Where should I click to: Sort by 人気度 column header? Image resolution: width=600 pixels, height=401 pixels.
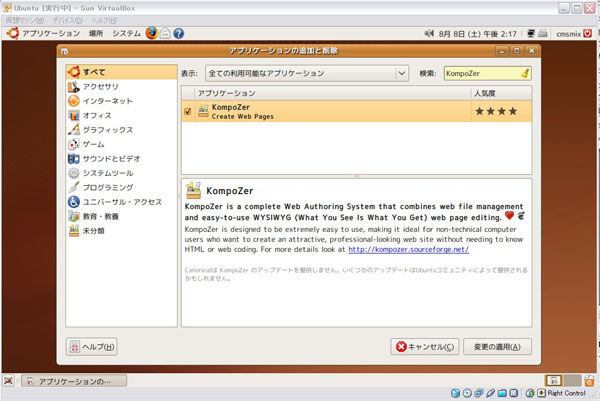[x=501, y=93]
